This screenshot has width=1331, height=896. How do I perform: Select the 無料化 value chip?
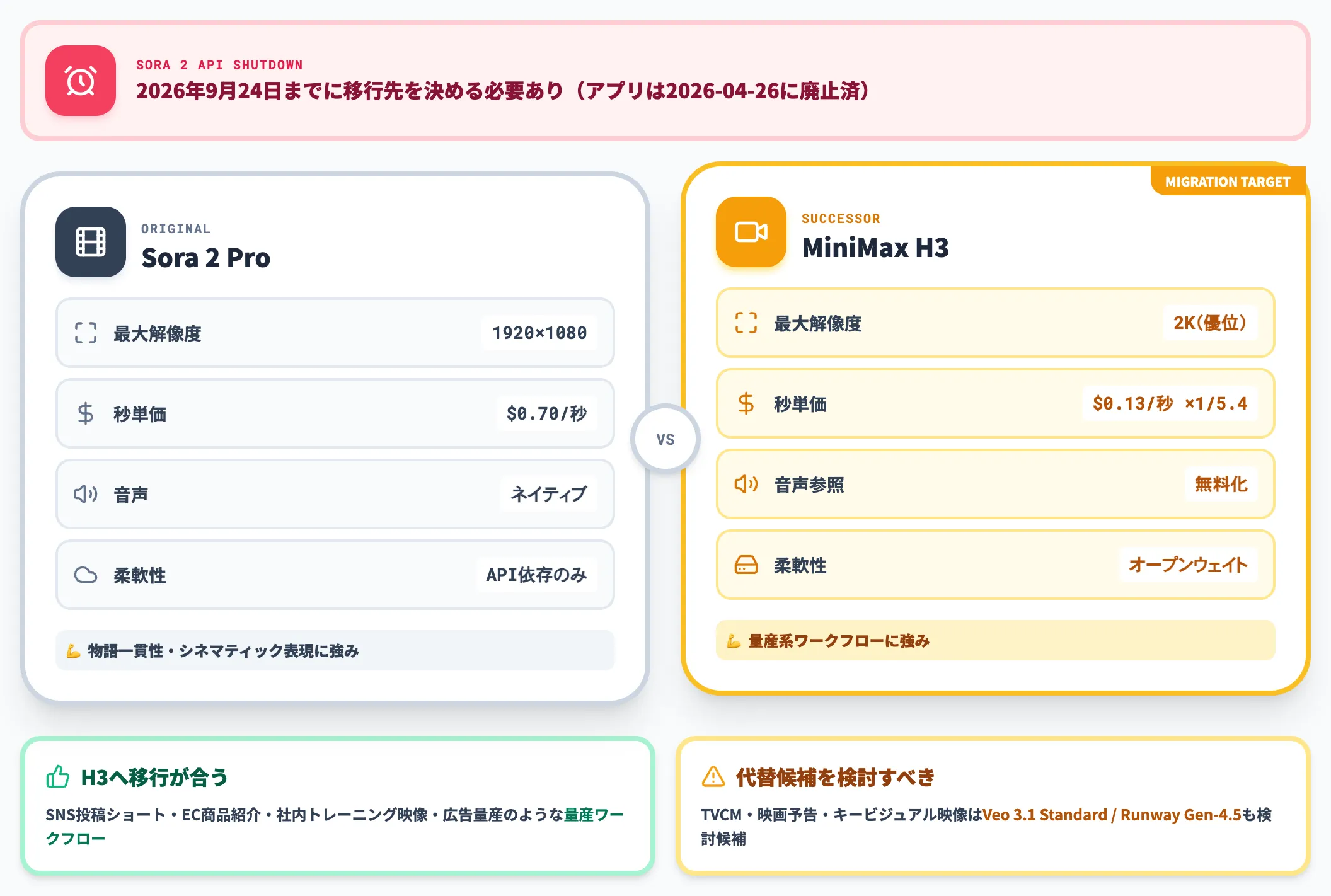click(1221, 484)
